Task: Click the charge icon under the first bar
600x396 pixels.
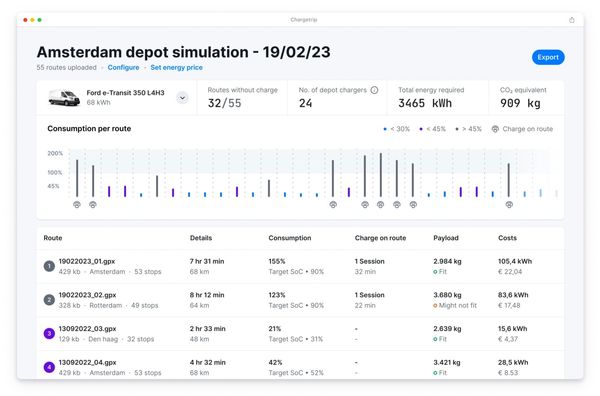Action: 77,205
